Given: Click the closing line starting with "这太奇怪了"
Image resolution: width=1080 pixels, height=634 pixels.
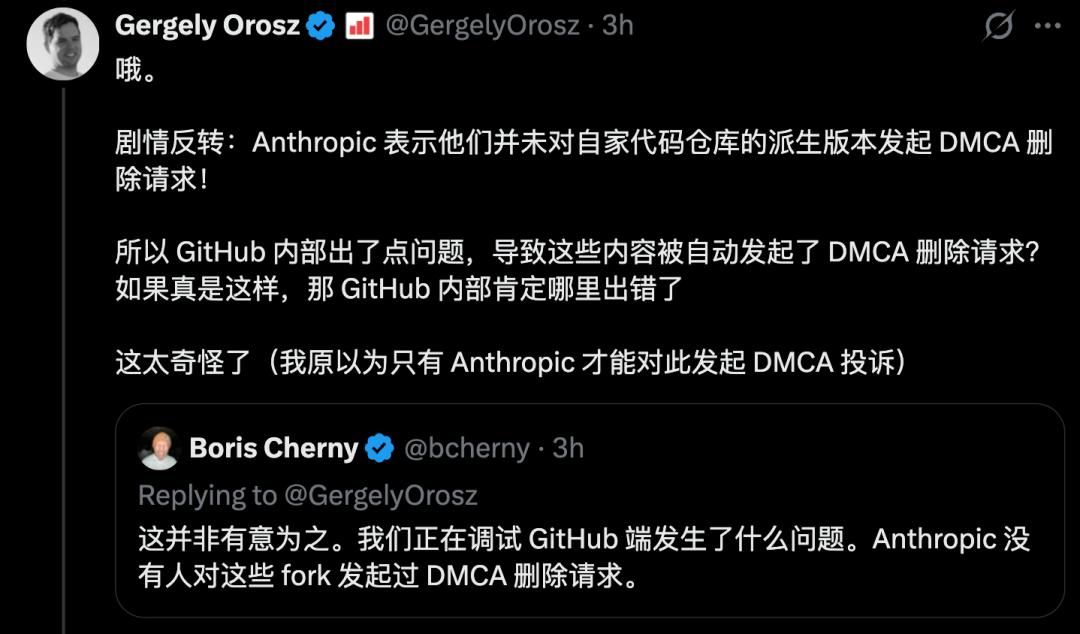Looking at the screenshot, I should pyautogui.click(x=511, y=361).
